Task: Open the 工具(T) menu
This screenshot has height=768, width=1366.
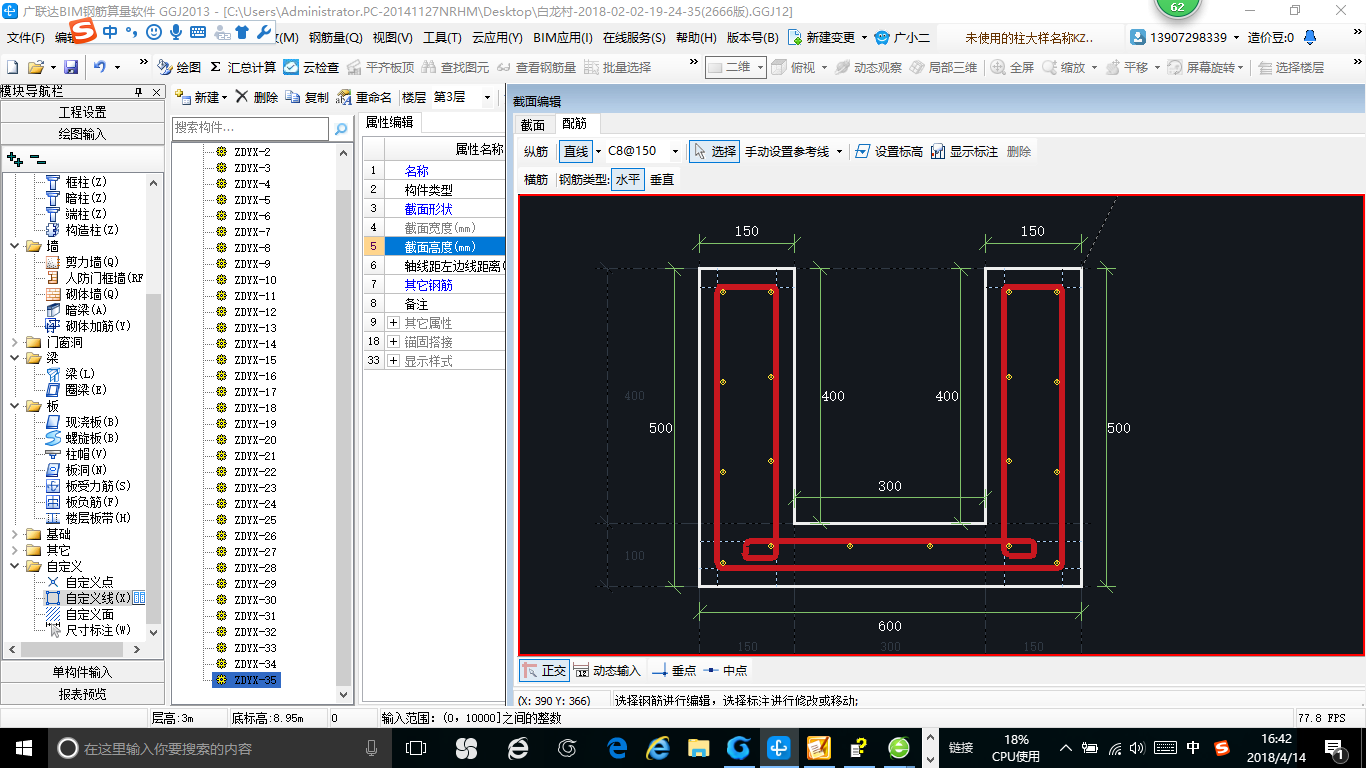Action: pos(442,38)
